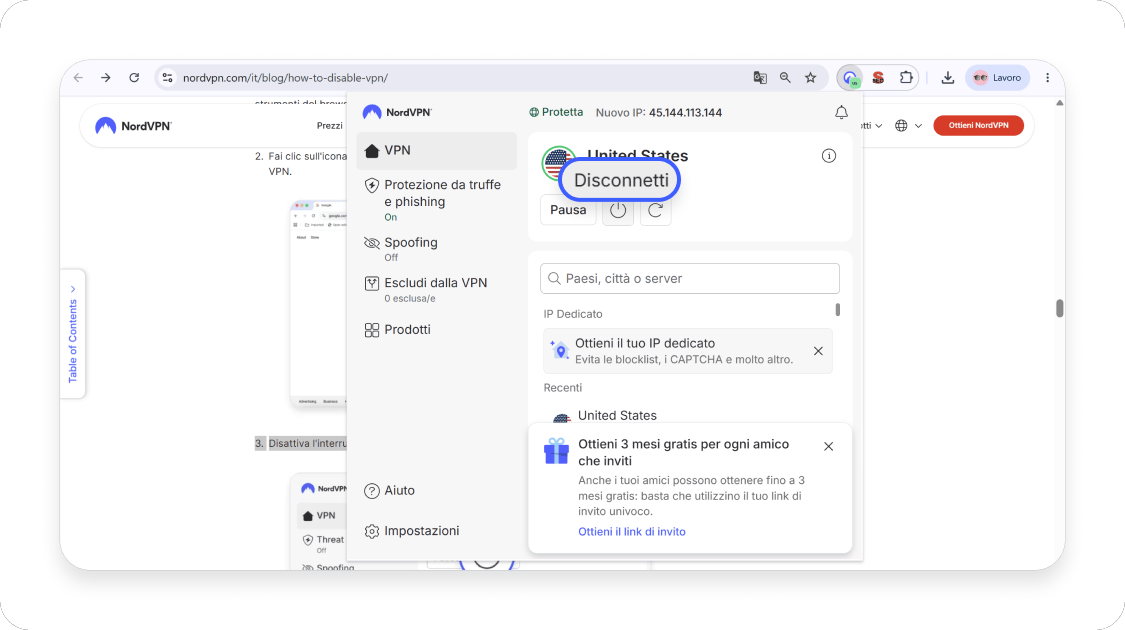
Task: Close the referral gift popup
Action: click(x=829, y=446)
